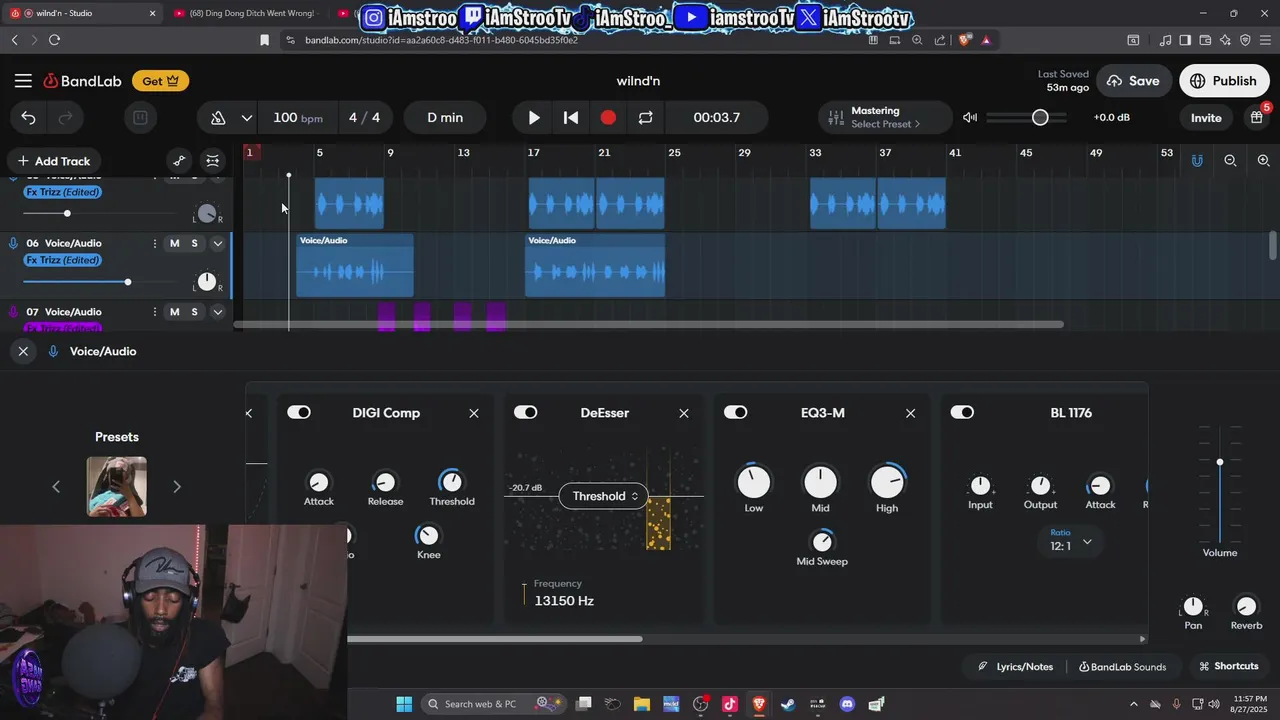This screenshot has height=720, width=1280.
Task: Disable the EQ3-M effect switch
Action: pyautogui.click(x=735, y=412)
